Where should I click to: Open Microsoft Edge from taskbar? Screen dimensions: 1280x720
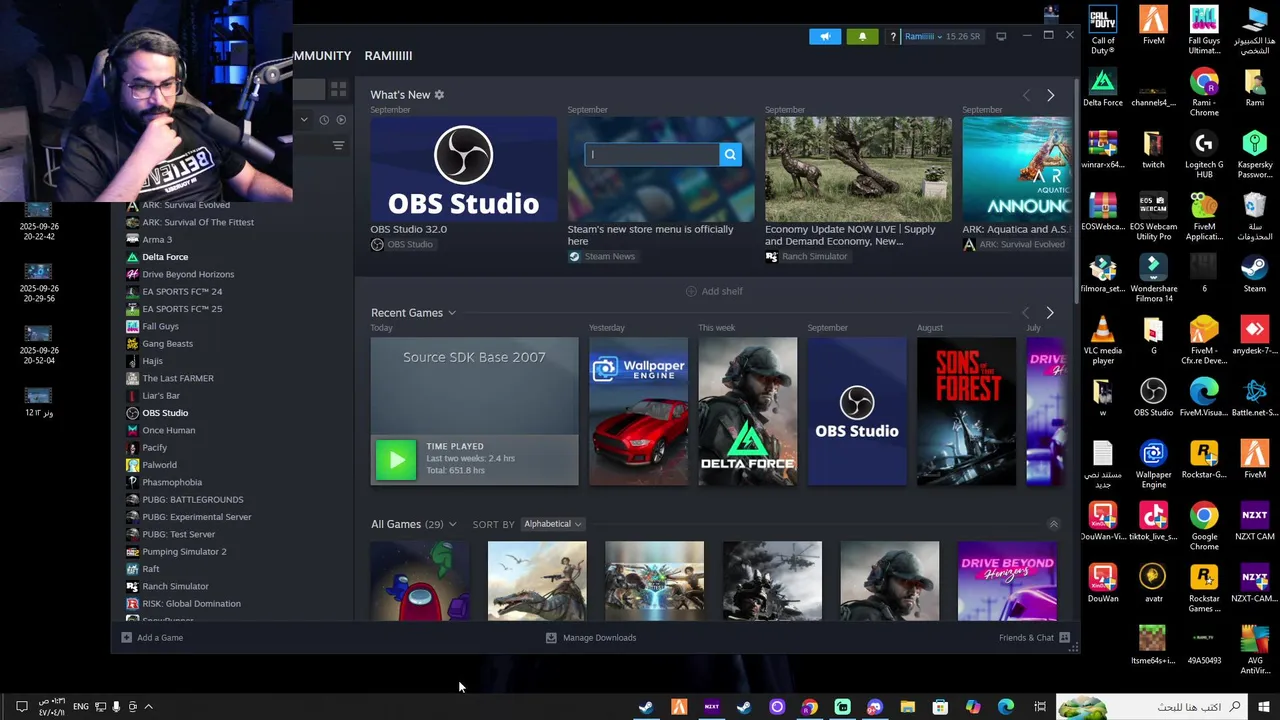point(1005,707)
